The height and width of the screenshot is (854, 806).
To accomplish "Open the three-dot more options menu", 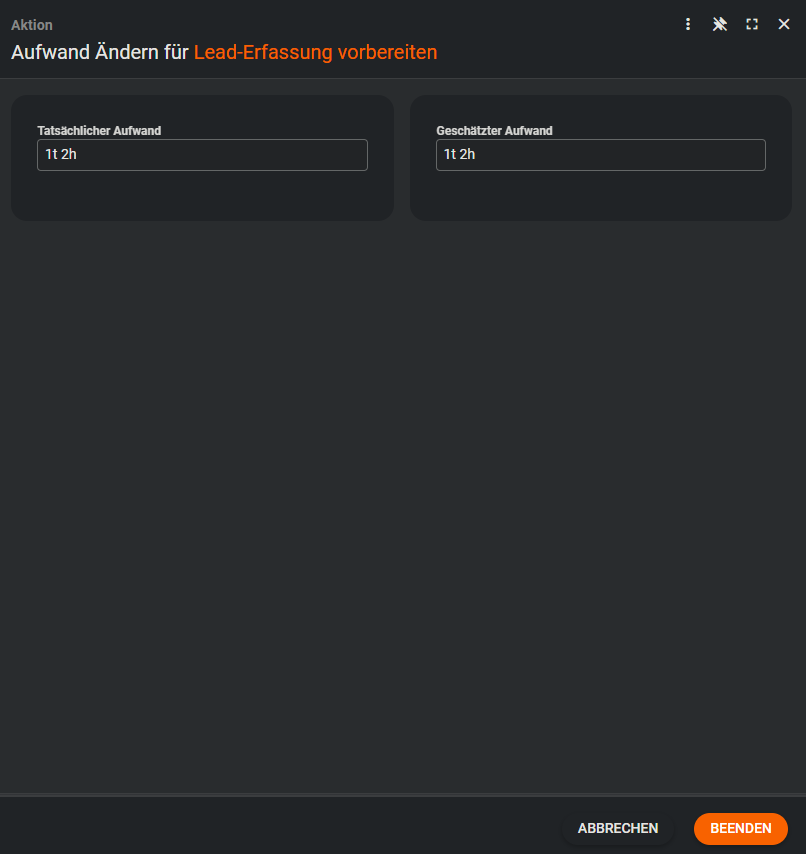I will [x=688, y=24].
